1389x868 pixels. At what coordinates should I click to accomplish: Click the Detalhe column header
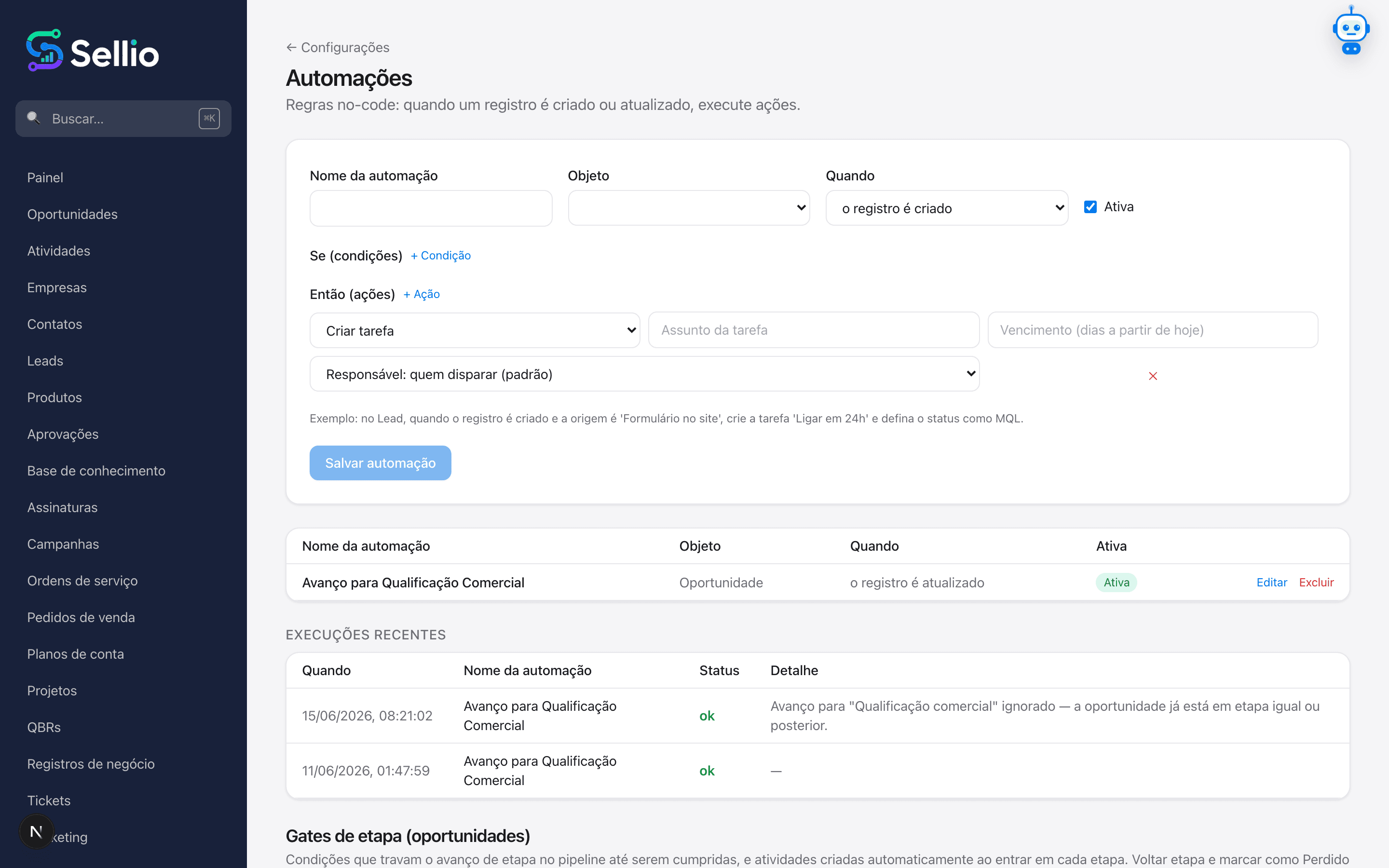[x=794, y=670]
